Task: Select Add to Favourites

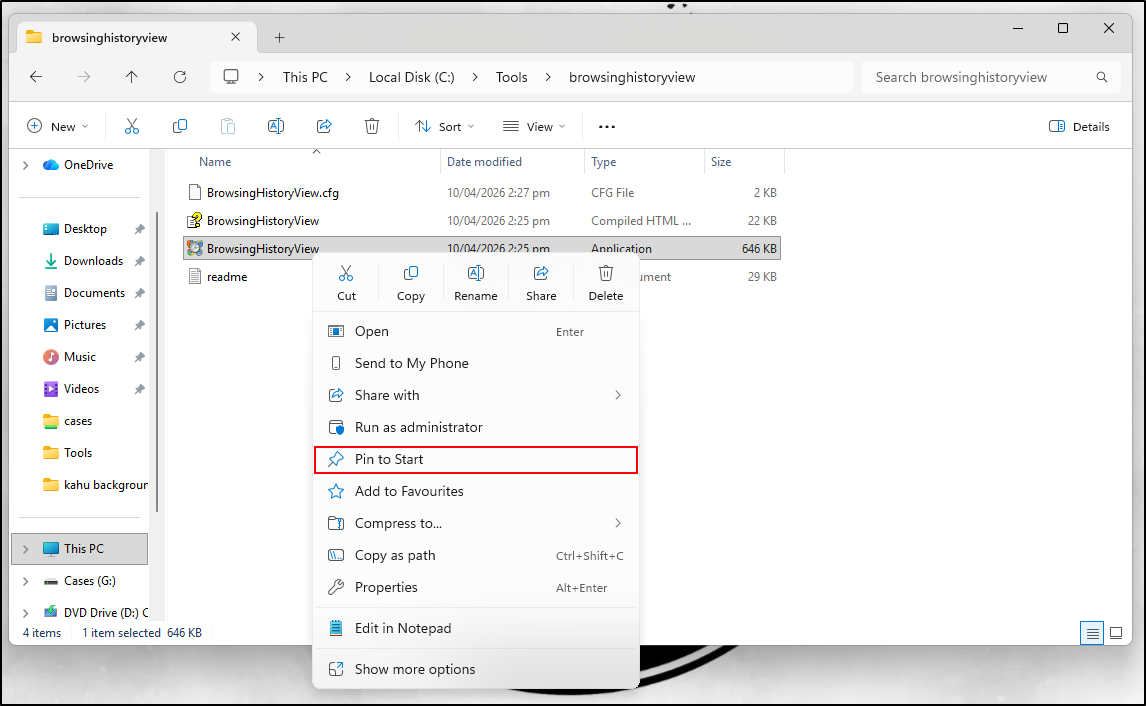Action: coord(476,491)
